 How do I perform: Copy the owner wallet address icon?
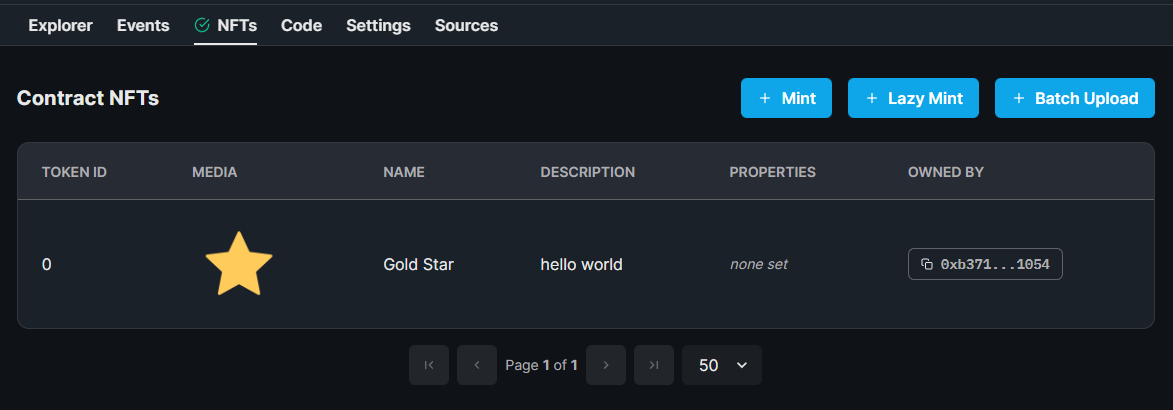click(927, 264)
